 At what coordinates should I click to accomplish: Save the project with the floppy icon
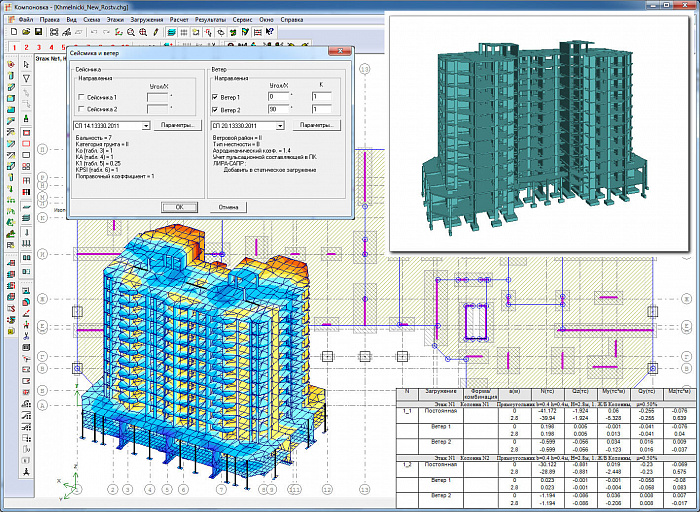(38, 32)
